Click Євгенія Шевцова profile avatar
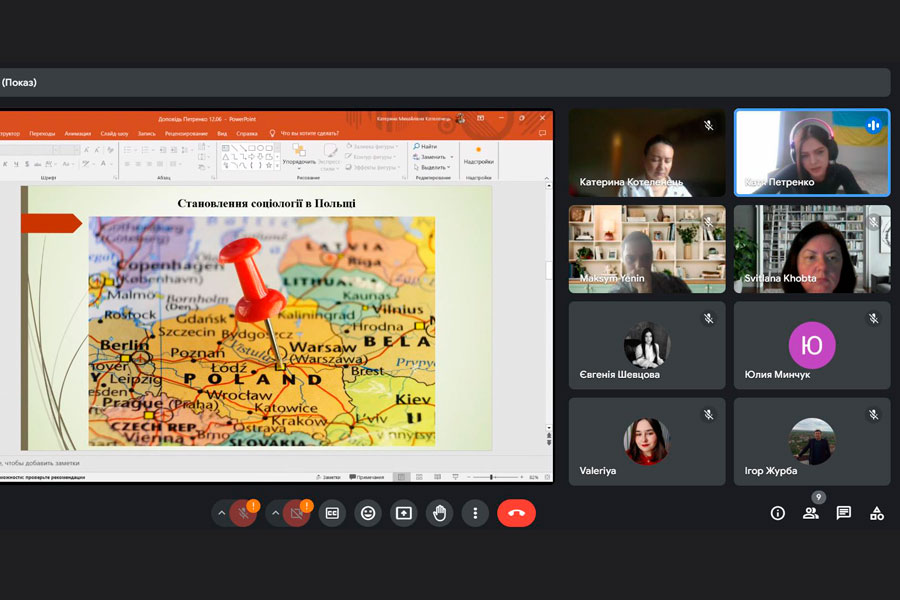900x600 pixels. pos(647,344)
